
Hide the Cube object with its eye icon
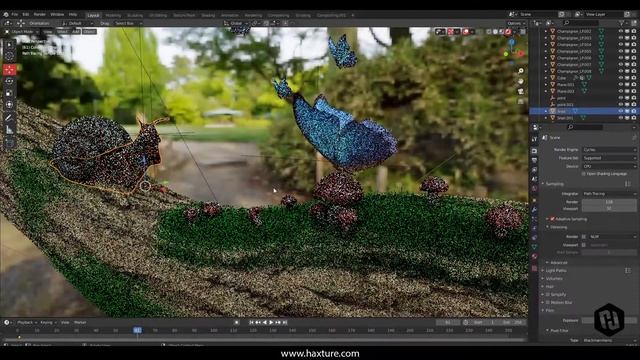point(621,78)
